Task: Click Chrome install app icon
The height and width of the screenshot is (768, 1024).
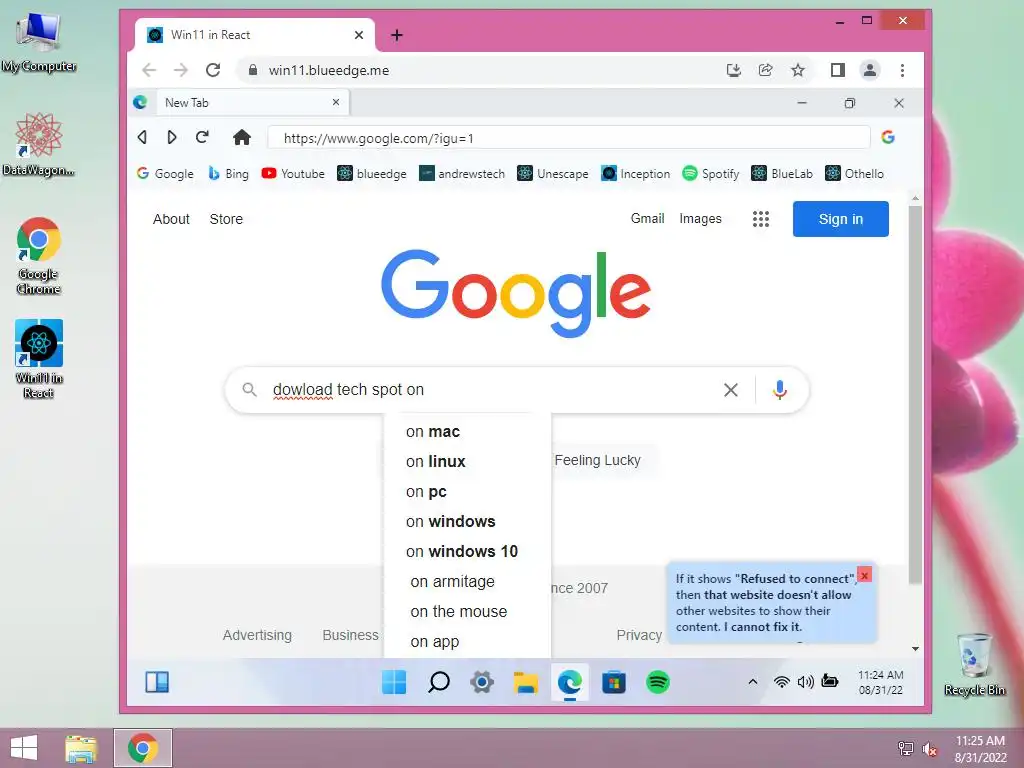Action: (733, 70)
